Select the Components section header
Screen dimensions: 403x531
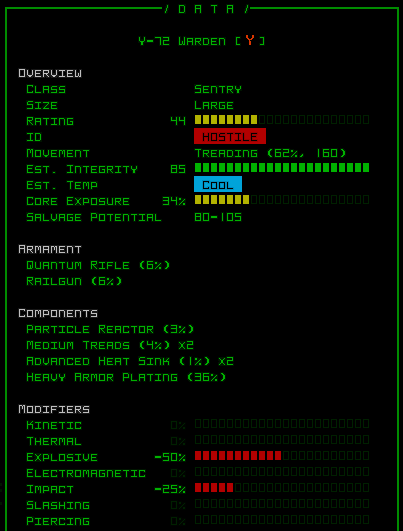[x=58, y=313]
